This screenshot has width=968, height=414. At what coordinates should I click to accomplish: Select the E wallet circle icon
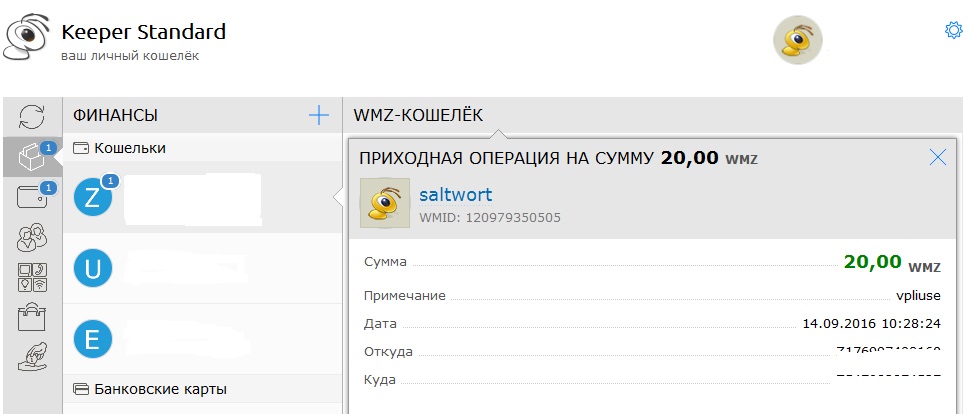[x=93, y=339]
